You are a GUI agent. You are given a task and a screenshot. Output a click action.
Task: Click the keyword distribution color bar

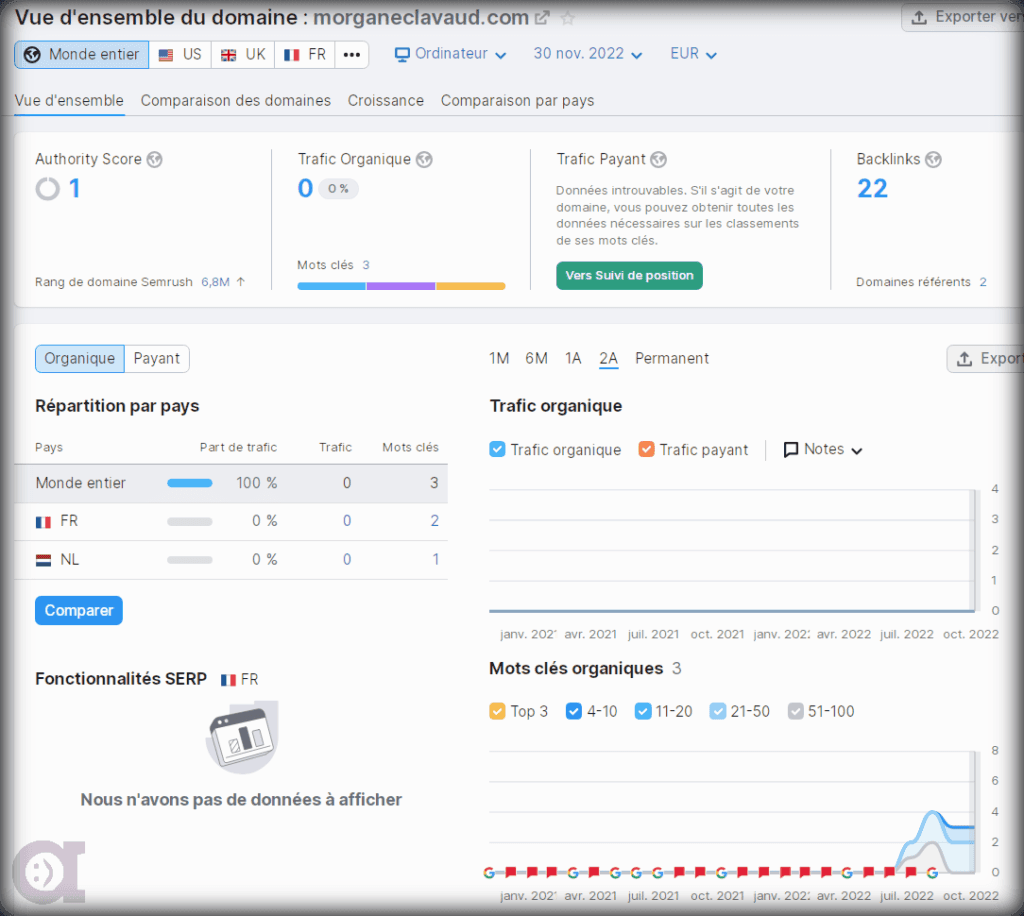point(401,286)
